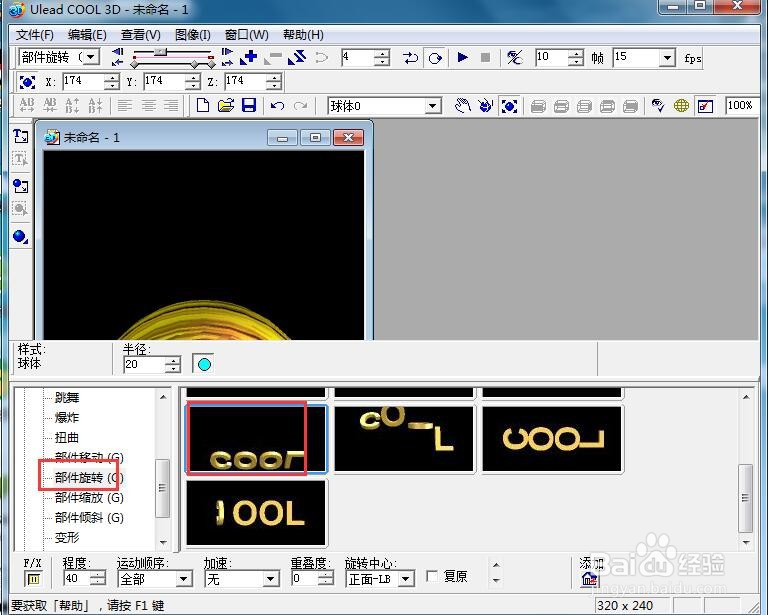The image size is (768, 615).
Task: Select the resize object tool in standard toolbar
Action: coord(509,105)
